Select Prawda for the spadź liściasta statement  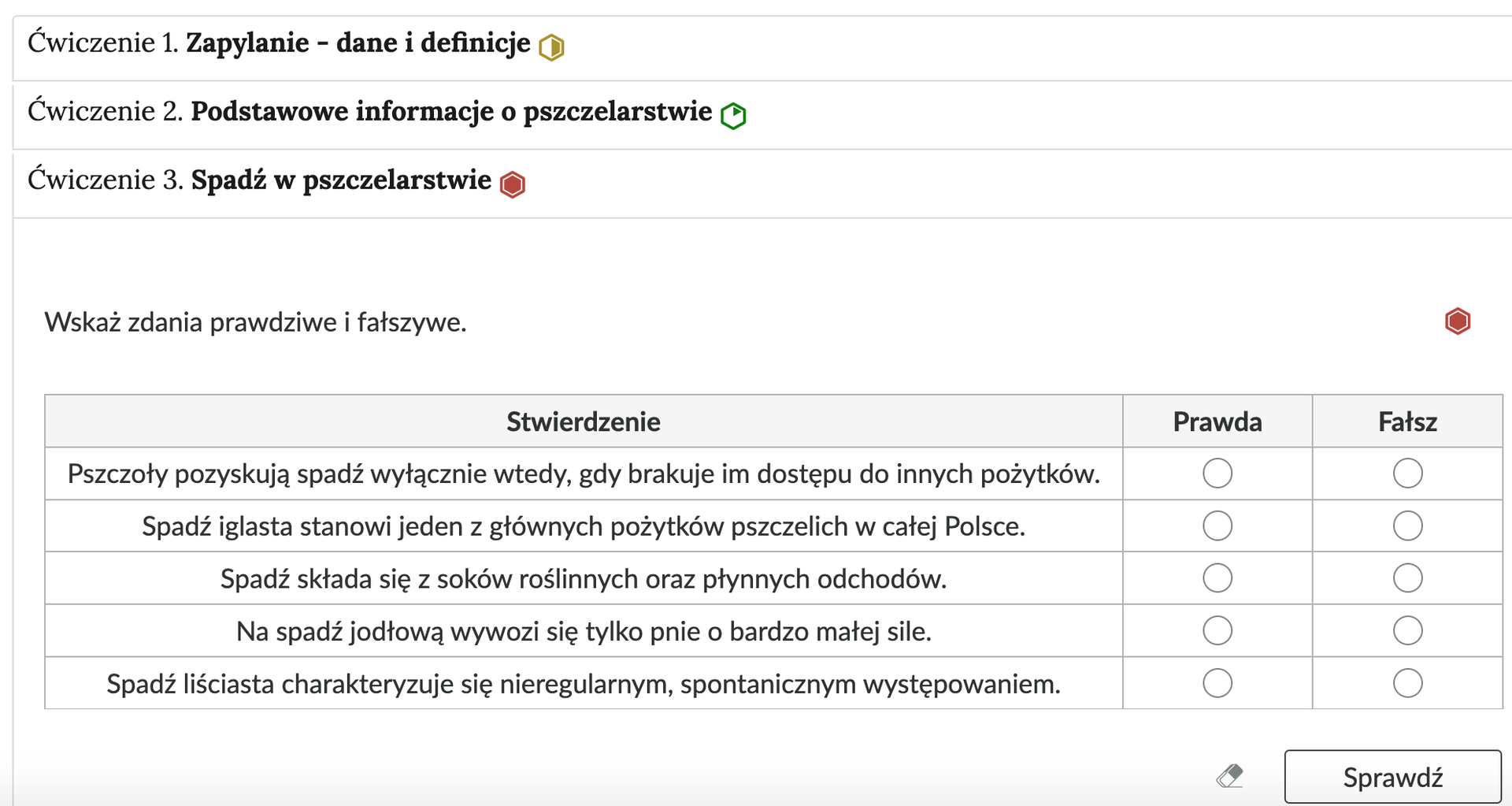tap(1217, 683)
